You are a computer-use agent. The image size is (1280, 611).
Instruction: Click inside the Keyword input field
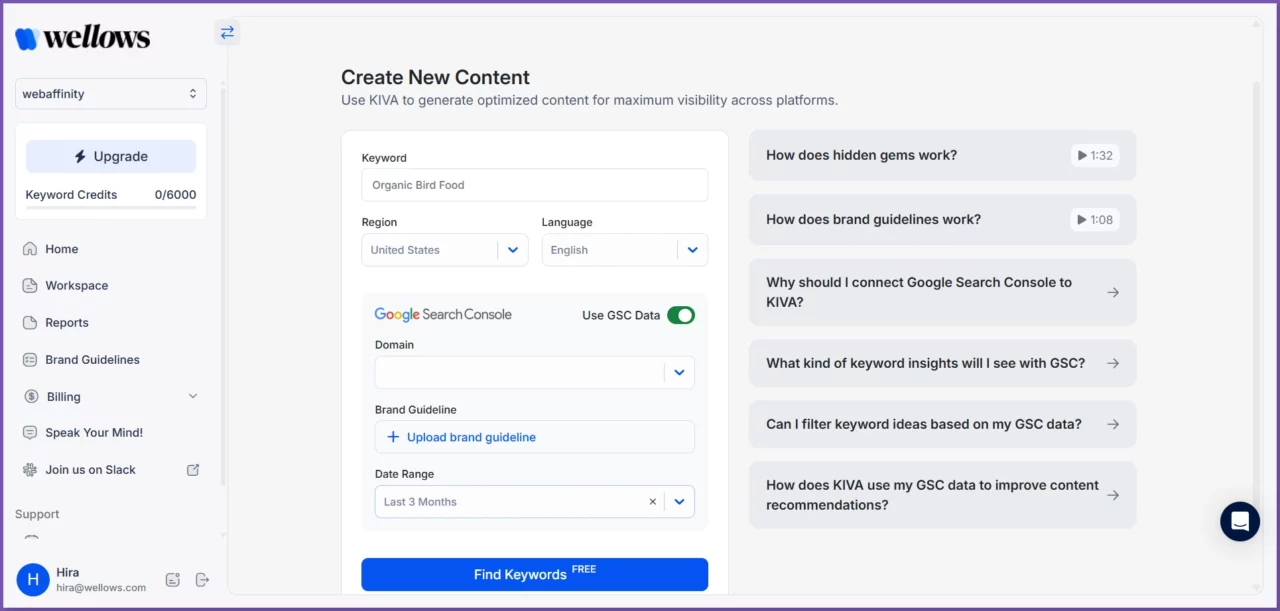(x=534, y=185)
